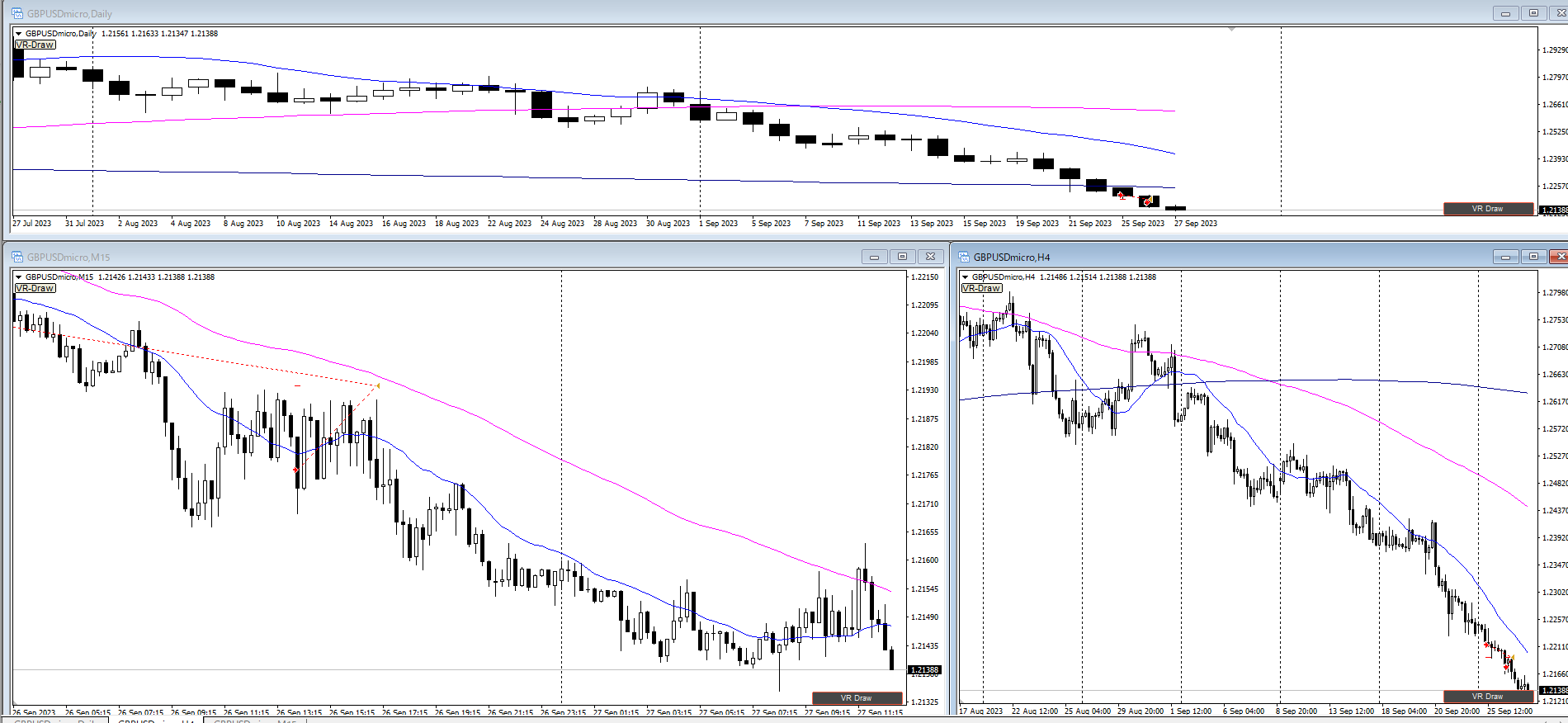The width and height of the screenshot is (1568, 723).
Task: Click OHLC text 1.21426 1.21433 in M15 chart
Action: (x=126, y=277)
